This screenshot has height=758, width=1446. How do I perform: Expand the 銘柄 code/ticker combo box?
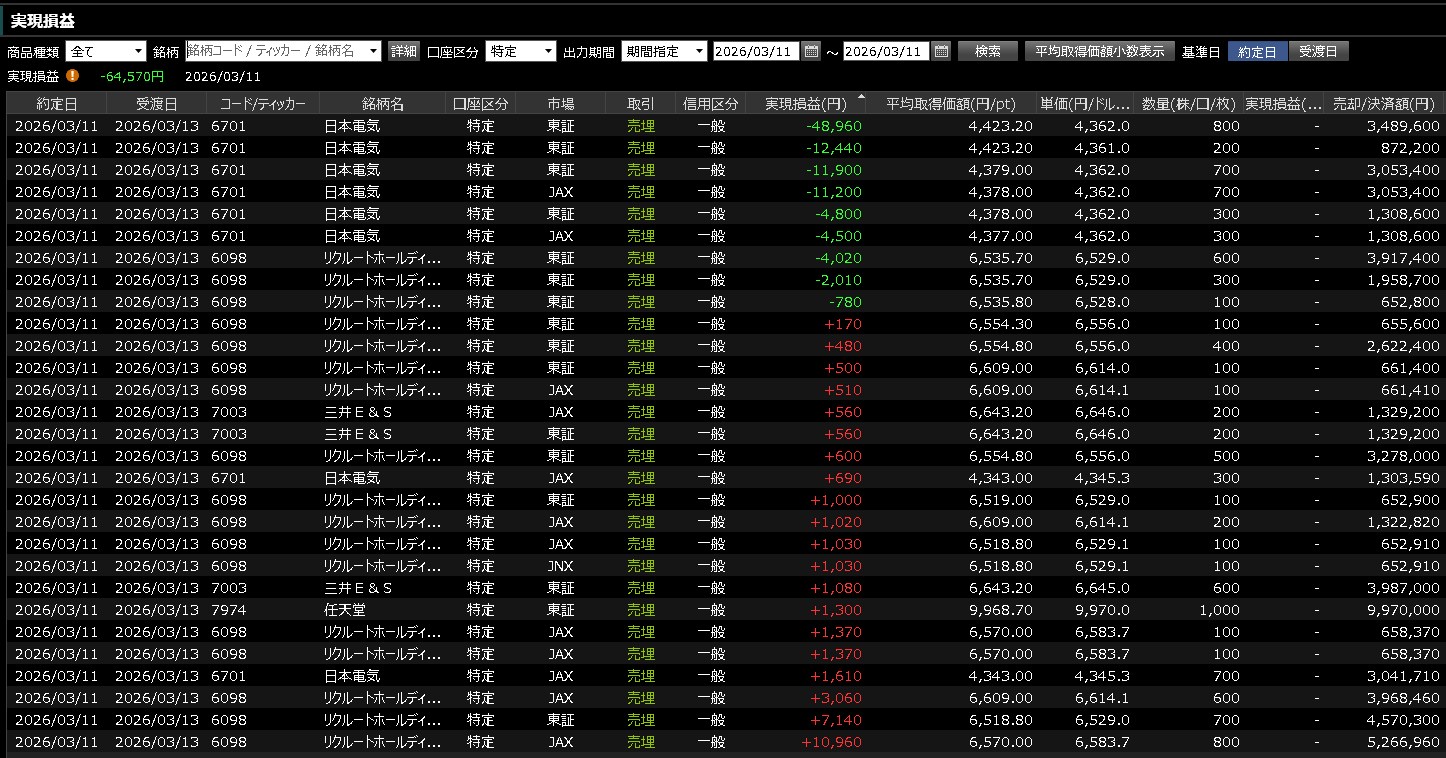click(x=283, y=51)
